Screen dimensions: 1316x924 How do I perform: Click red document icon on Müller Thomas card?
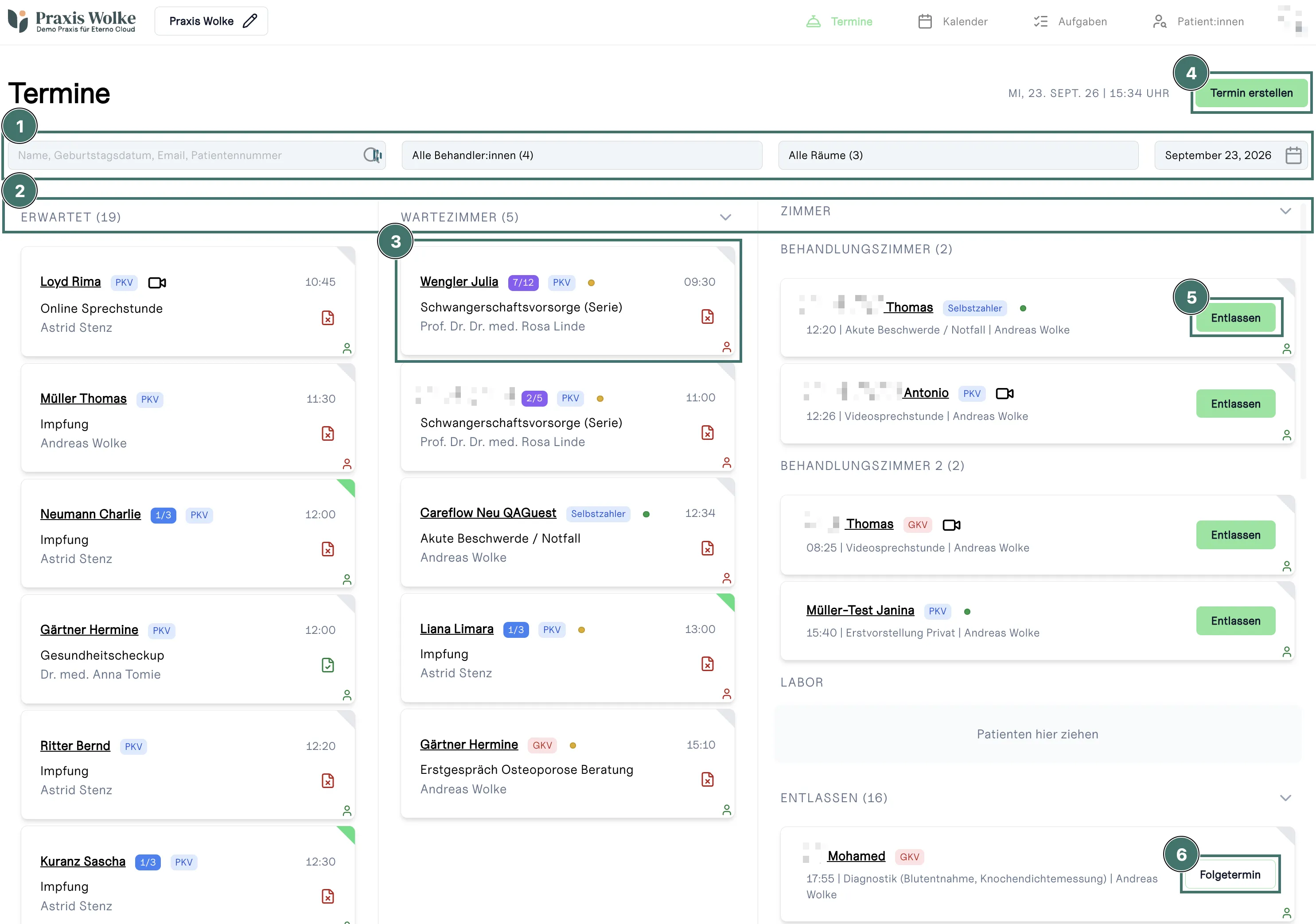[328, 434]
